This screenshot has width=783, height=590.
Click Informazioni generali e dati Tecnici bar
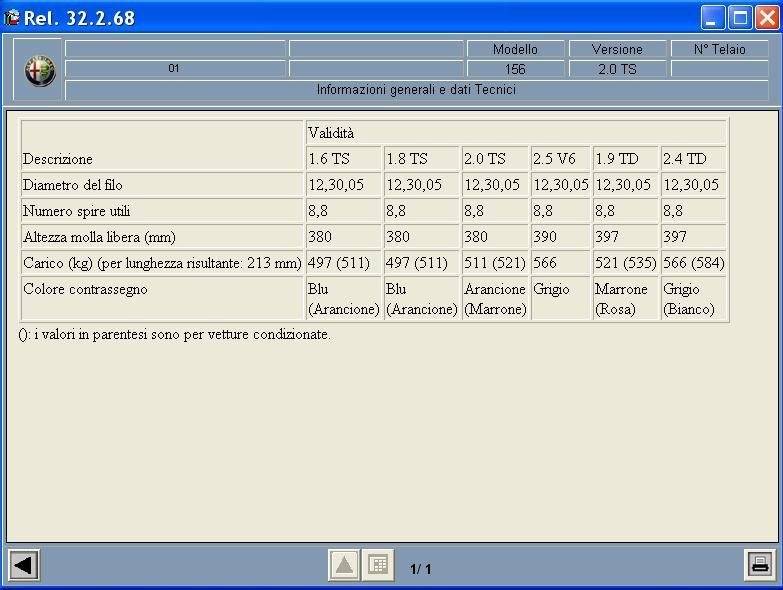(x=416, y=90)
